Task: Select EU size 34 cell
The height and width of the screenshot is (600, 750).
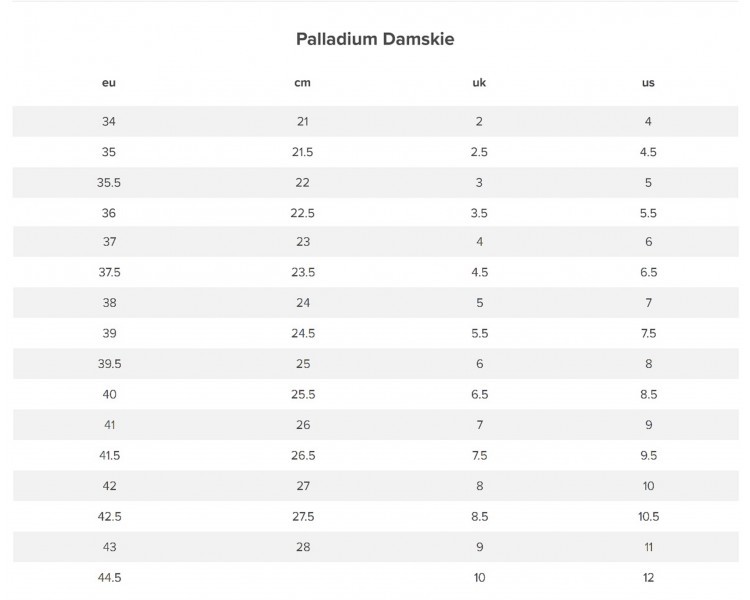Action: [x=109, y=121]
